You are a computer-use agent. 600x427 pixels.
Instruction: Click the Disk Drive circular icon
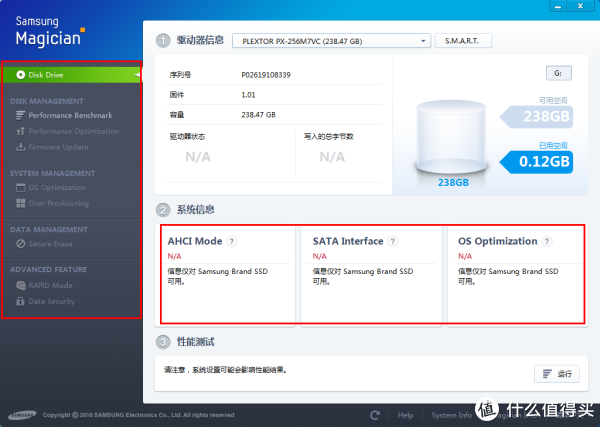(x=21, y=75)
